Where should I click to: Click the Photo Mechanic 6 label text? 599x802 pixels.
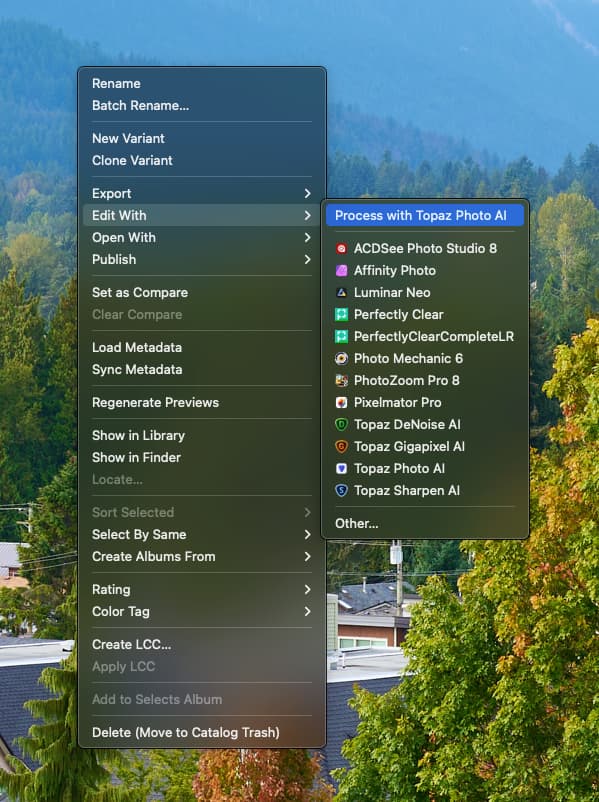tap(408, 359)
